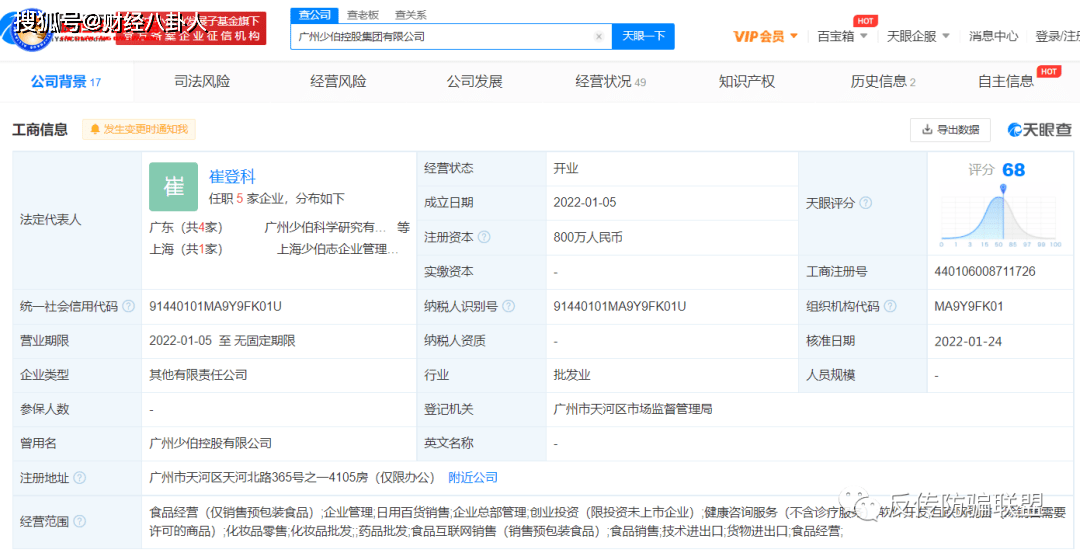Expand the VIP会员 dropdown menu
Image resolution: width=1080 pixels, height=553 pixels.
[x=765, y=36]
